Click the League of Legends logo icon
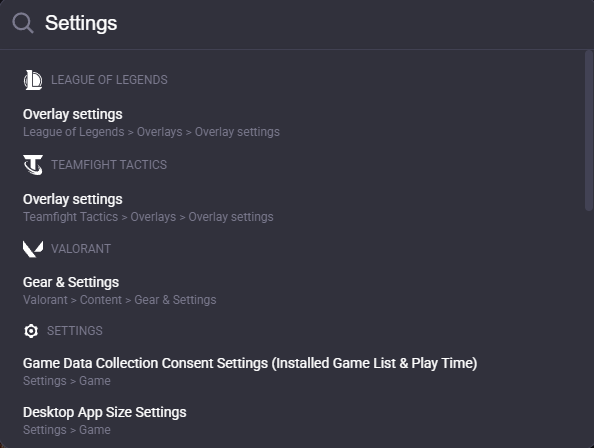Image resolution: width=594 pixels, height=448 pixels. [33, 80]
